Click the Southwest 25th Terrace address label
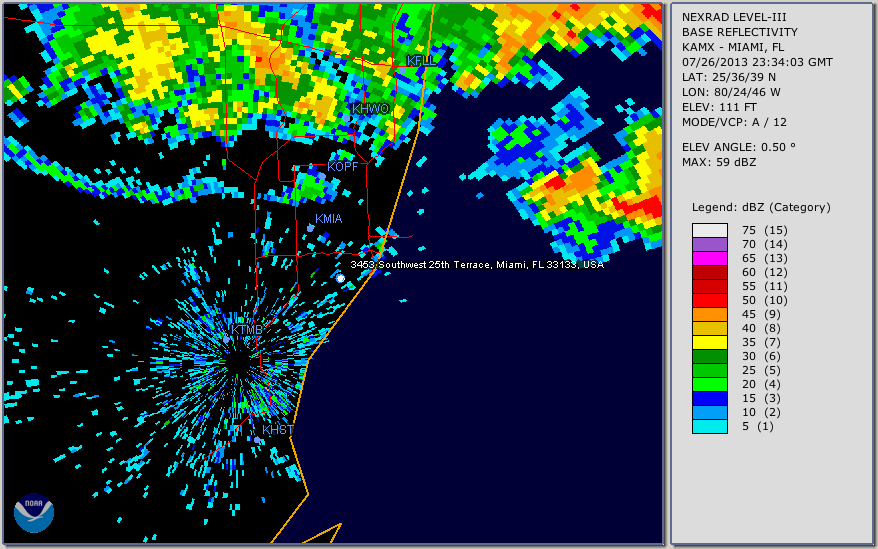The image size is (878, 549). (x=477, y=264)
